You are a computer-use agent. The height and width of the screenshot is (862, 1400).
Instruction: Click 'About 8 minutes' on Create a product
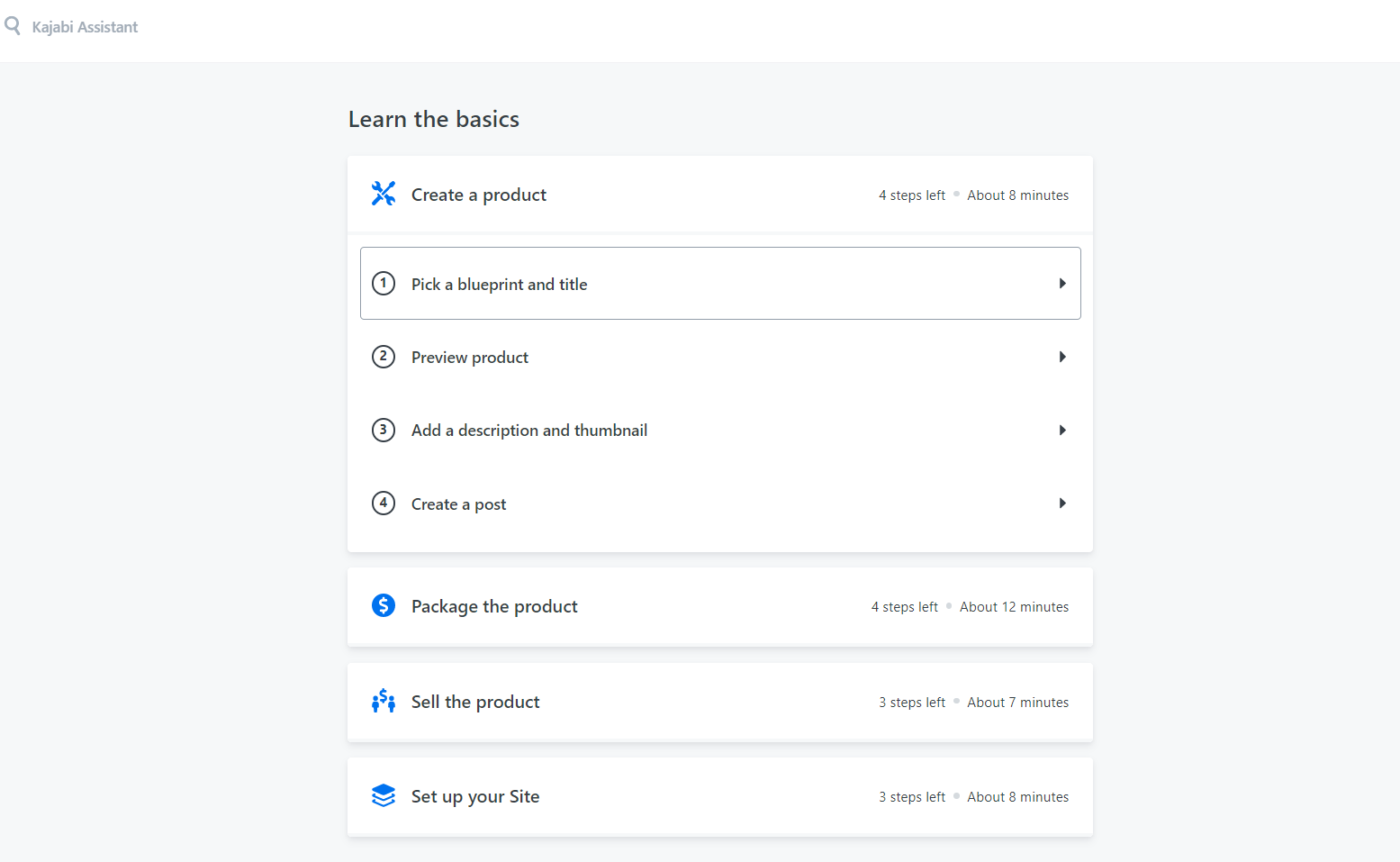coord(1018,195)
